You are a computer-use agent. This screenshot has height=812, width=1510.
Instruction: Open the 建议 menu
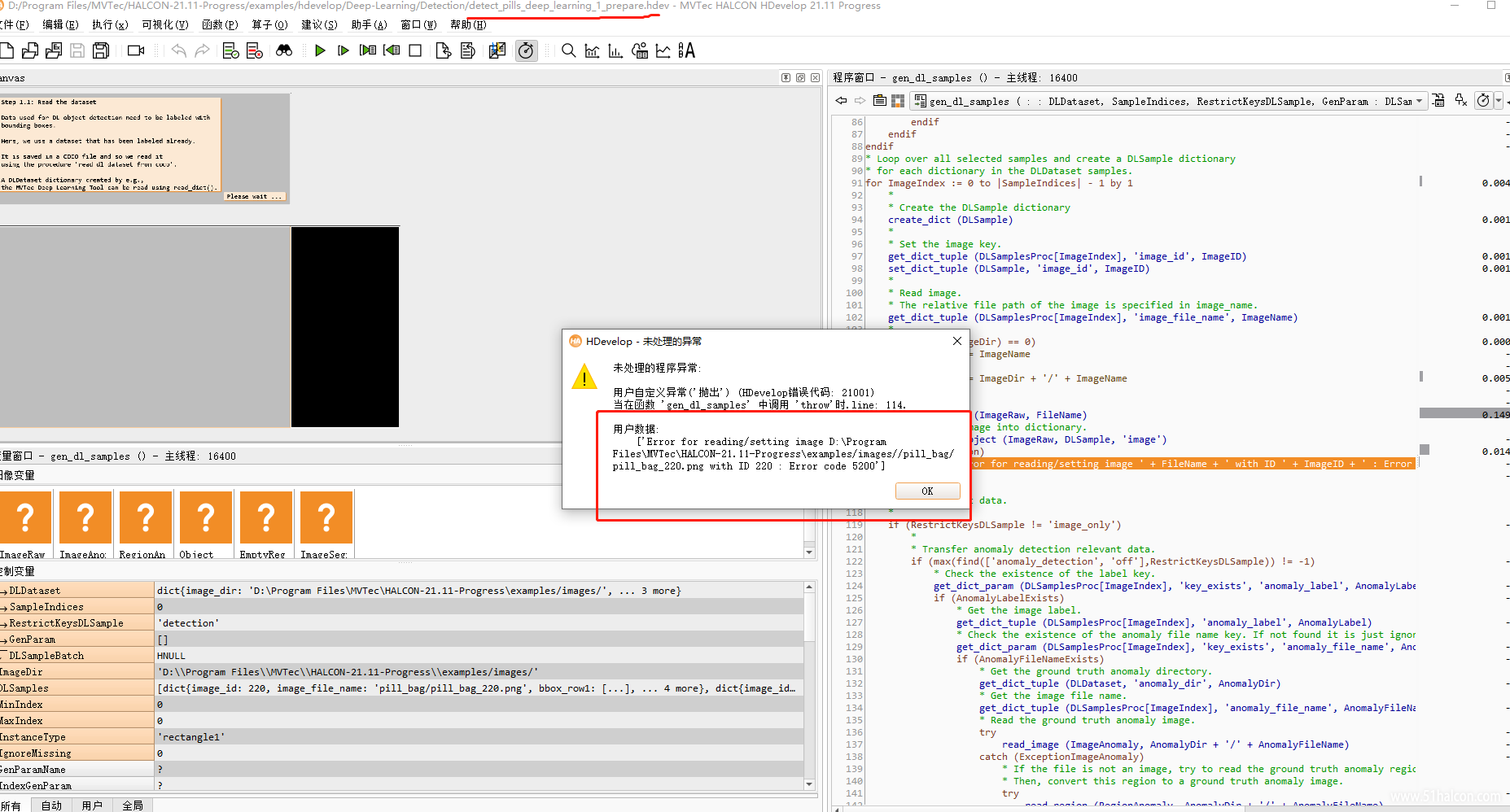coord(319,24)
